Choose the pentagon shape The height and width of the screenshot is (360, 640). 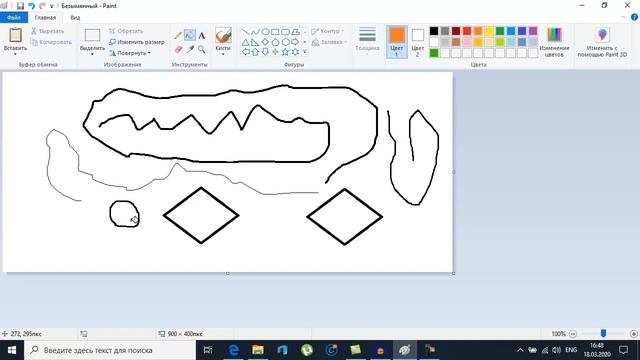click(x=275, y=42)
